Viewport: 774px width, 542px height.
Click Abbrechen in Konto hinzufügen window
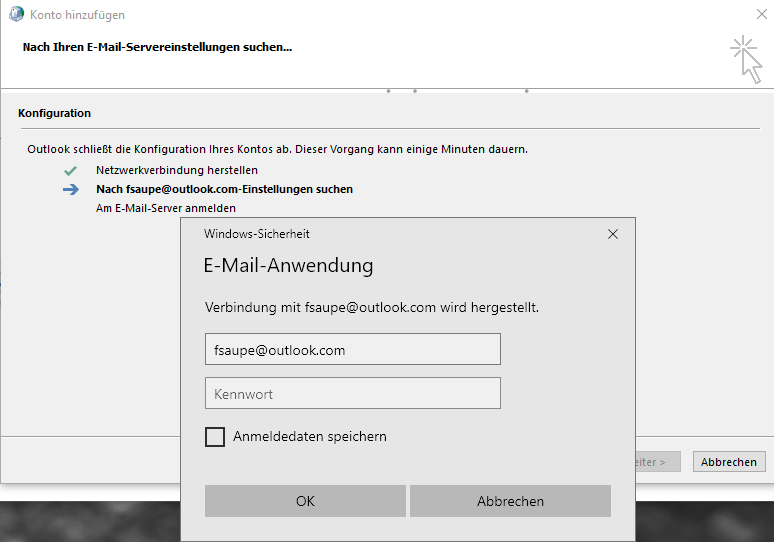point(729,462)
